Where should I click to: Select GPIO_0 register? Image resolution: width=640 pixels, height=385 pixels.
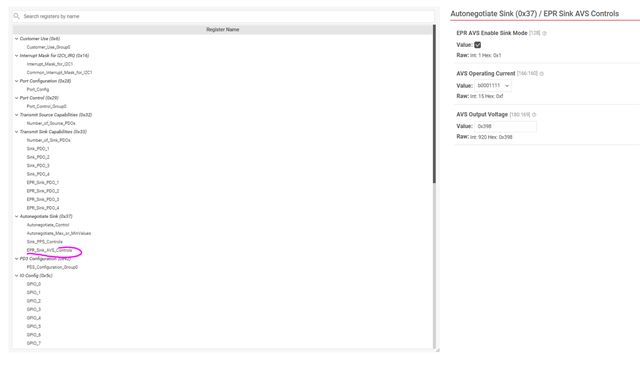(34, 284)
